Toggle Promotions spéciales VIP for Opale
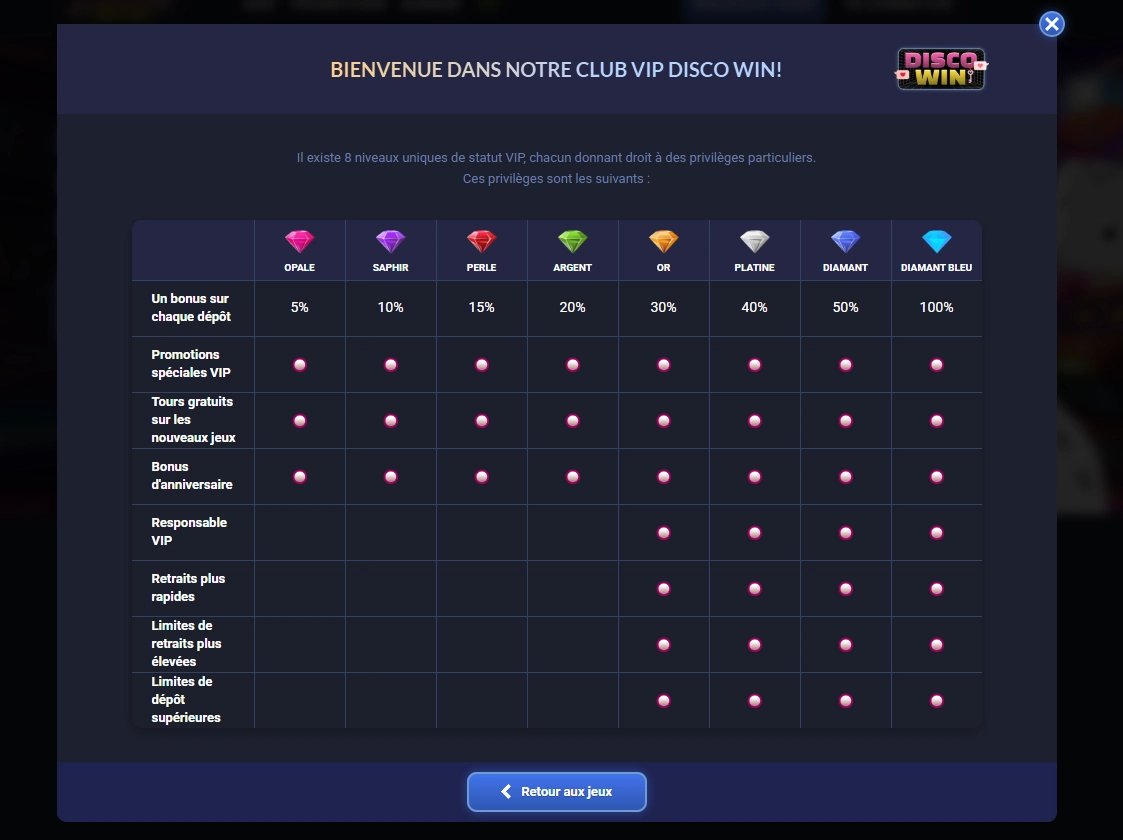 (299, 365)
